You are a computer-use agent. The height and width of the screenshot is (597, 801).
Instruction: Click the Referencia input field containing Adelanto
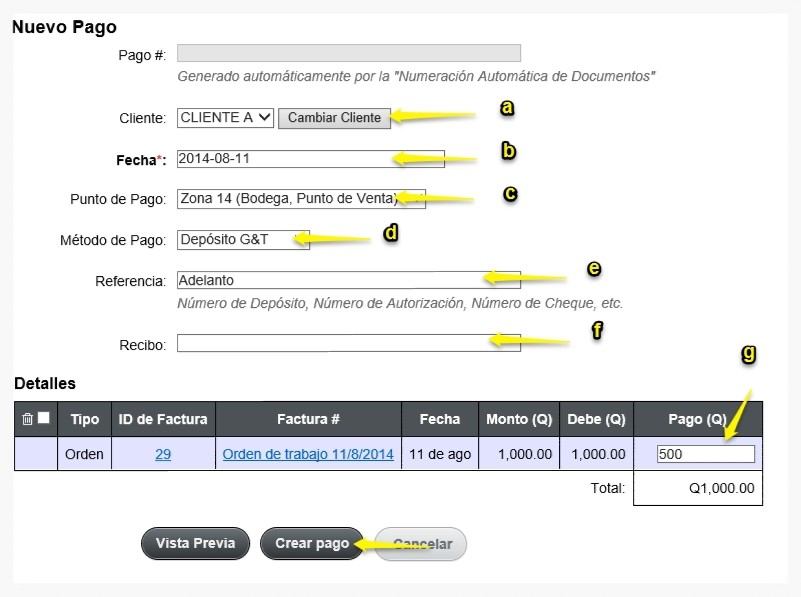(x=349, y=280)
